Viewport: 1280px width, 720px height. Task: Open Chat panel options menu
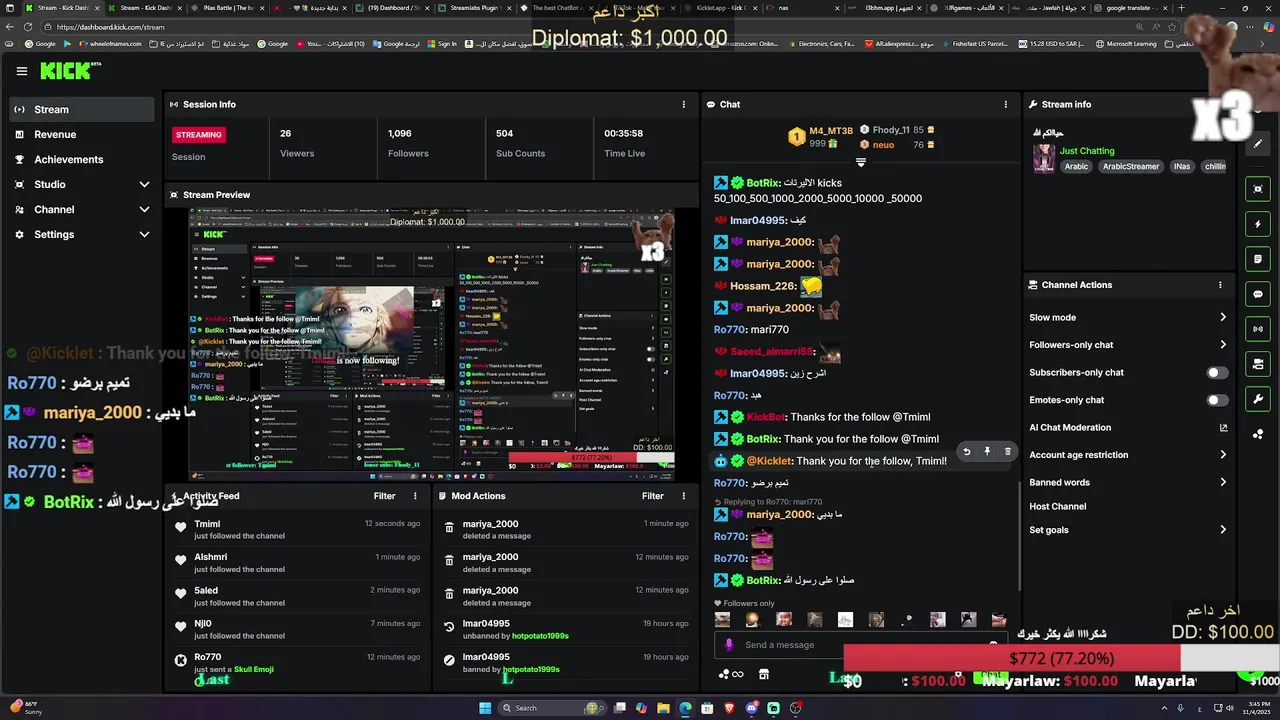[1005, 104]
